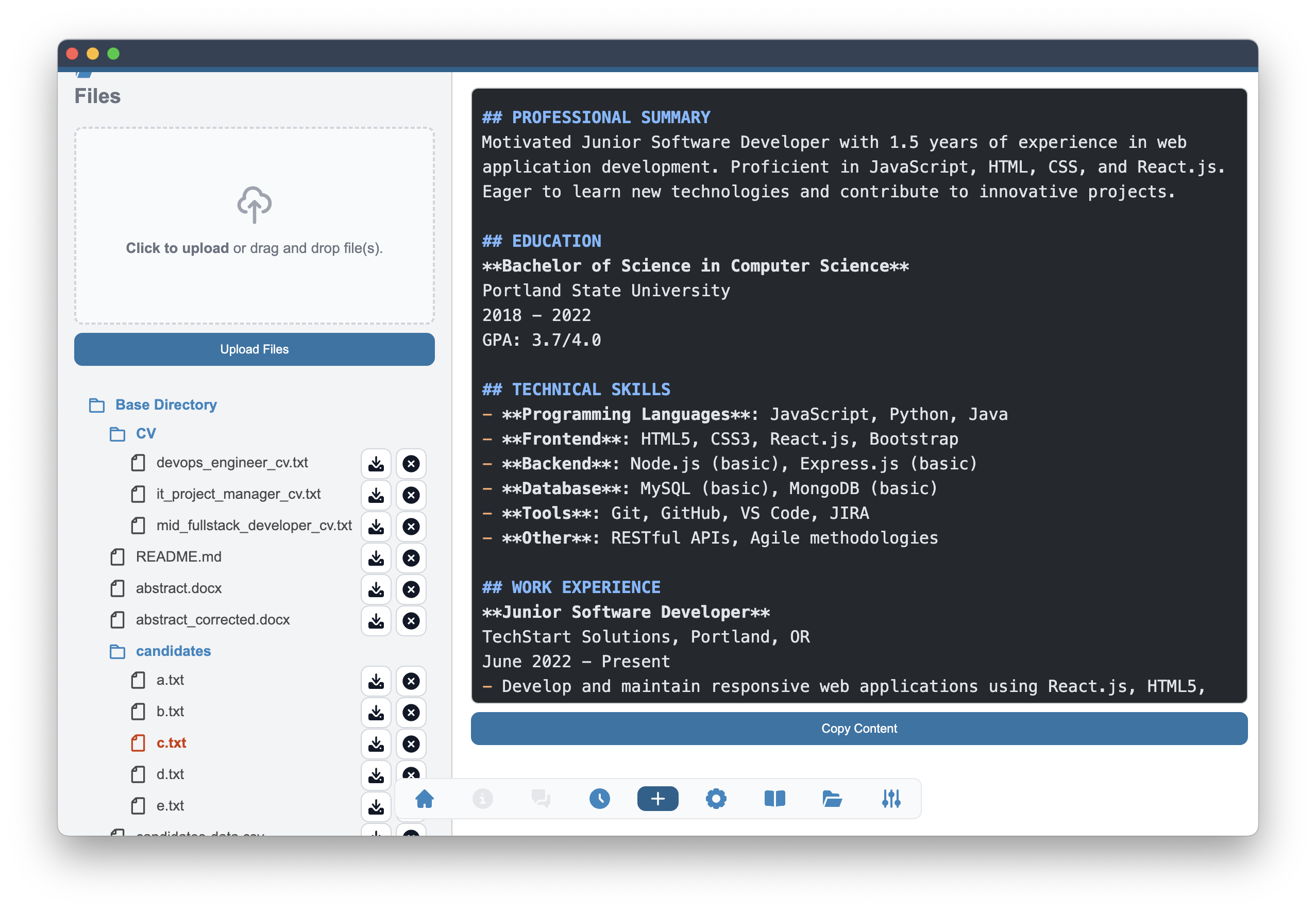Collapse the candidates folder
This screenshot has width=1316, height=912.
pyautogui.click(x=173, y=651)
